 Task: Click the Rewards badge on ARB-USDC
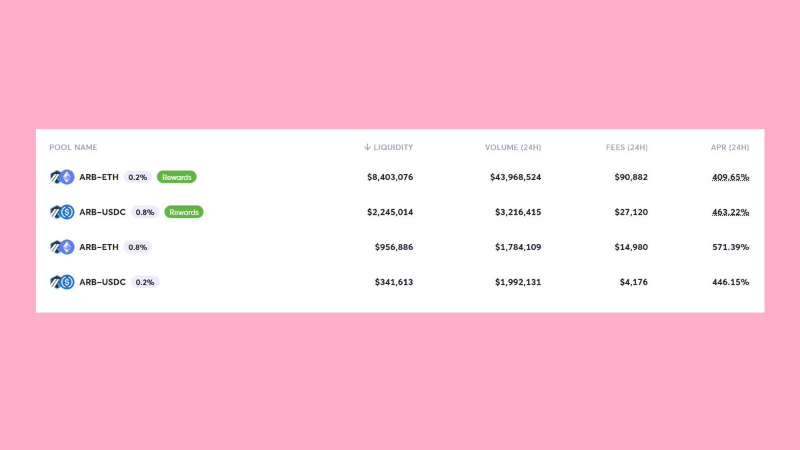184,212
